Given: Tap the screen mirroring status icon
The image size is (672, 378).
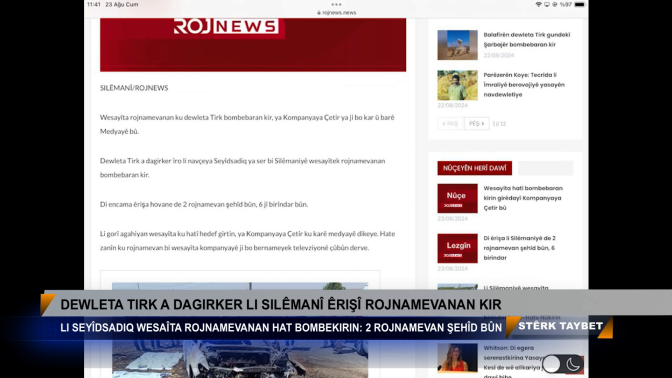Looking at the screenshot, I should pyautogui.click(x=546, y=4).
